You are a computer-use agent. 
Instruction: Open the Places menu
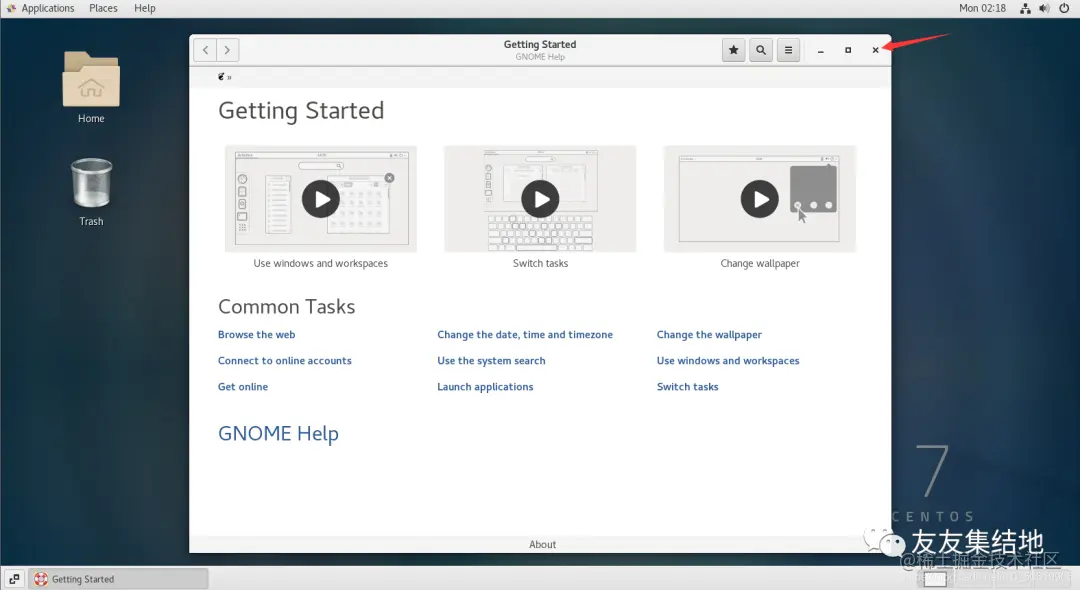pyautogui.click(x=103, y=8)
